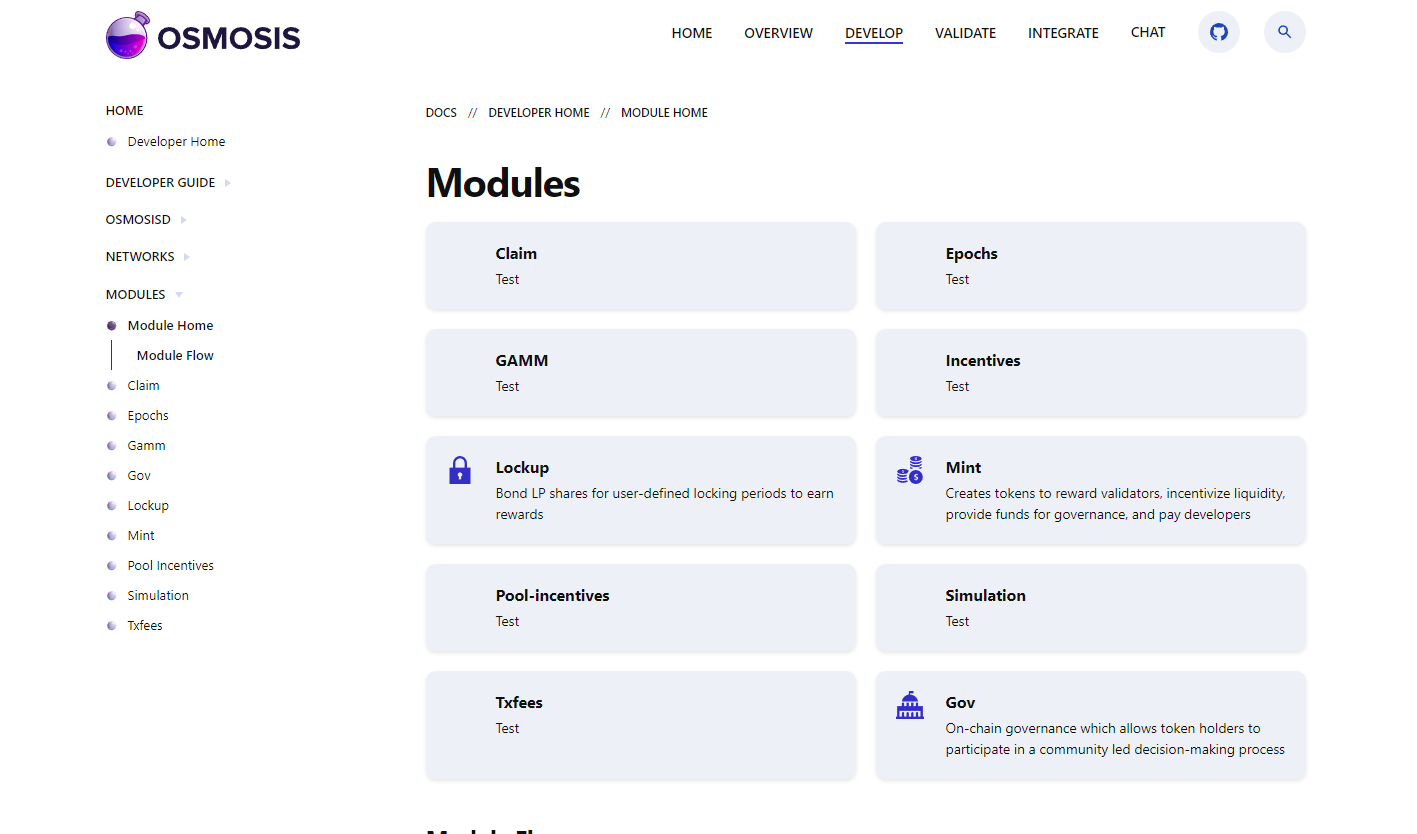
Task: Switch to the VALIDATE nav item
Action: (x=965, y=33)
